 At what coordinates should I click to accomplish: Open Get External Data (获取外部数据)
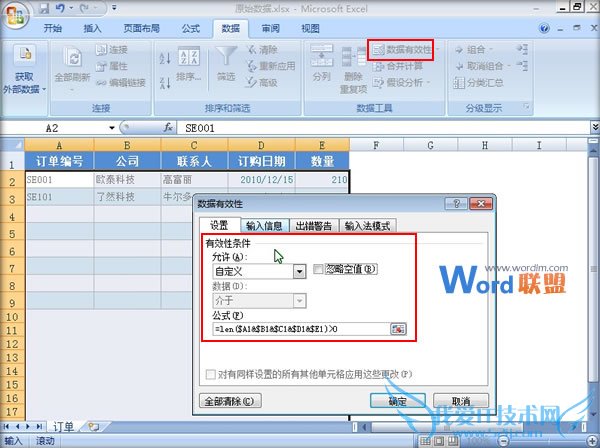(x=24, y=71)
